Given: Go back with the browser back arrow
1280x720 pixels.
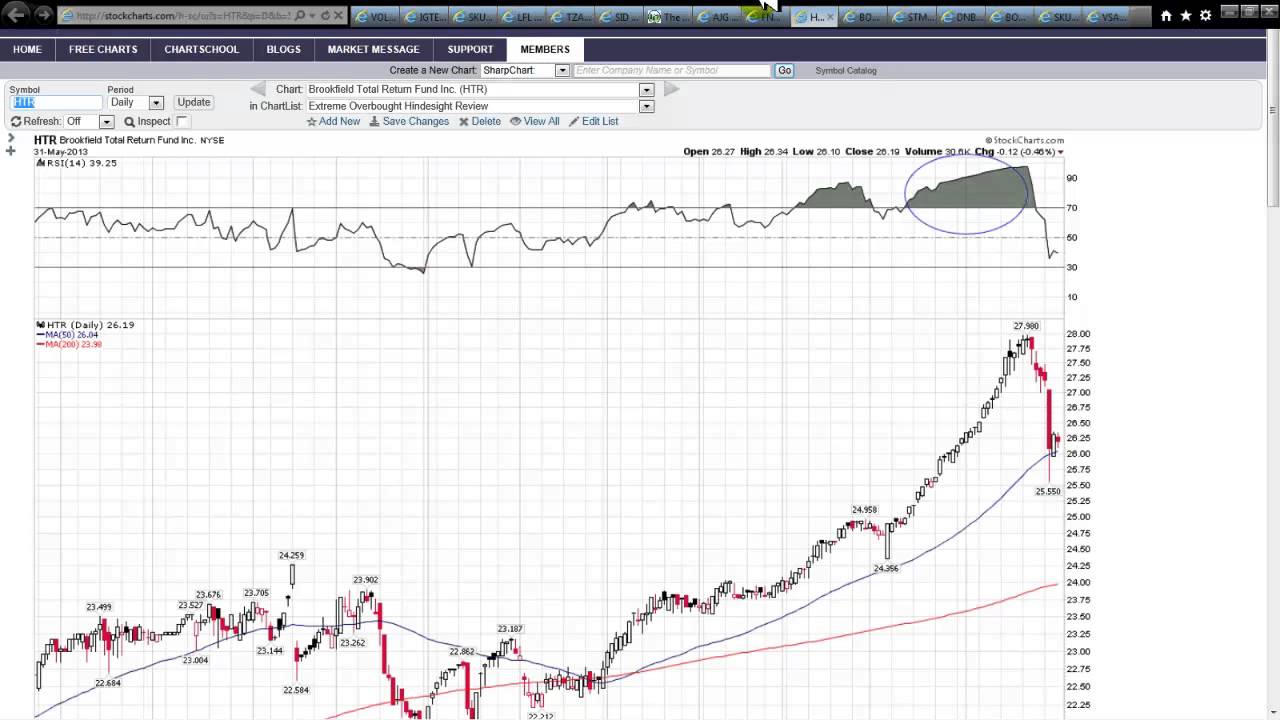Looking at the screenshot, I should 16,15.
